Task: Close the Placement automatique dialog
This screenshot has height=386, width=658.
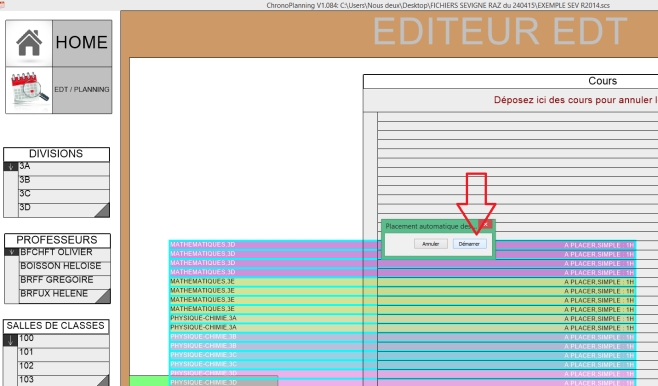Action: [485, 225]
